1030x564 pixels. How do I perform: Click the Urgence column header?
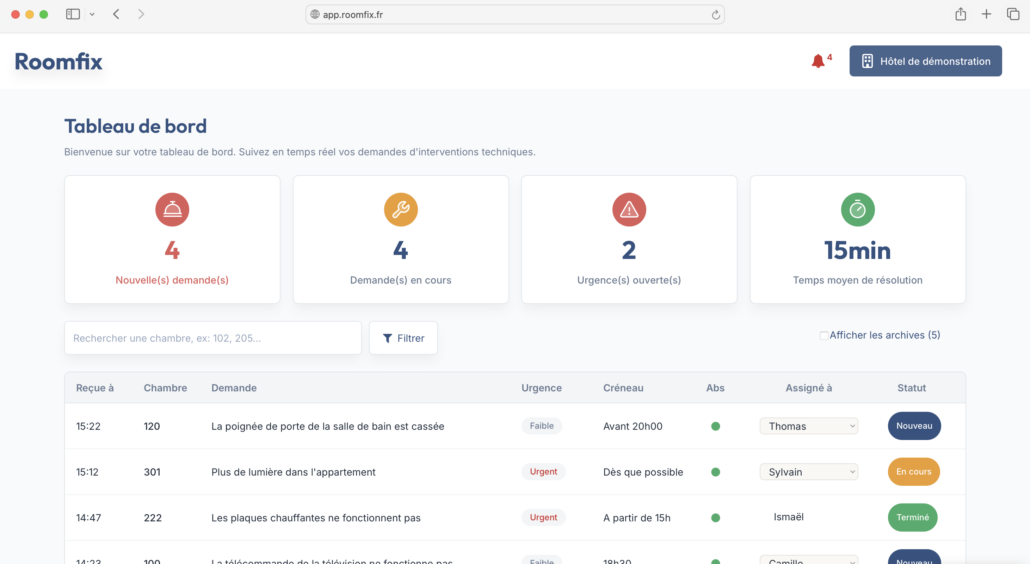[541, 388]
